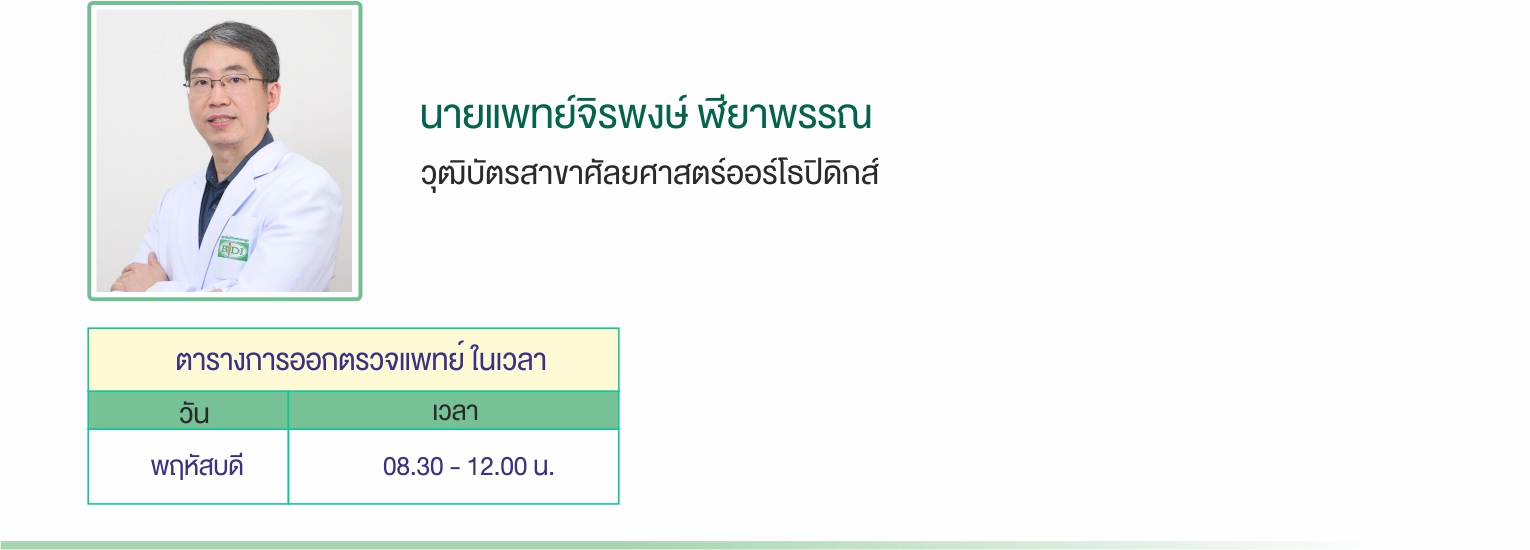Click the doctor's eyeglasses in the photo

pyautogui.click(x=226, y=85)
